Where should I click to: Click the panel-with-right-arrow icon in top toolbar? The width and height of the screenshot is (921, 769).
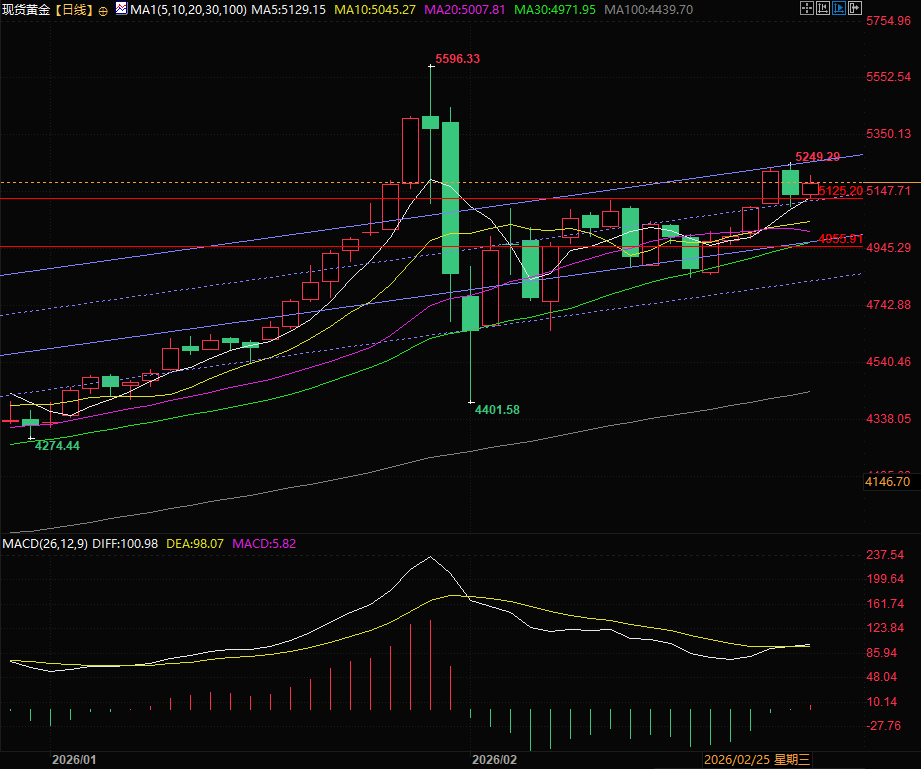click(855, 9)
